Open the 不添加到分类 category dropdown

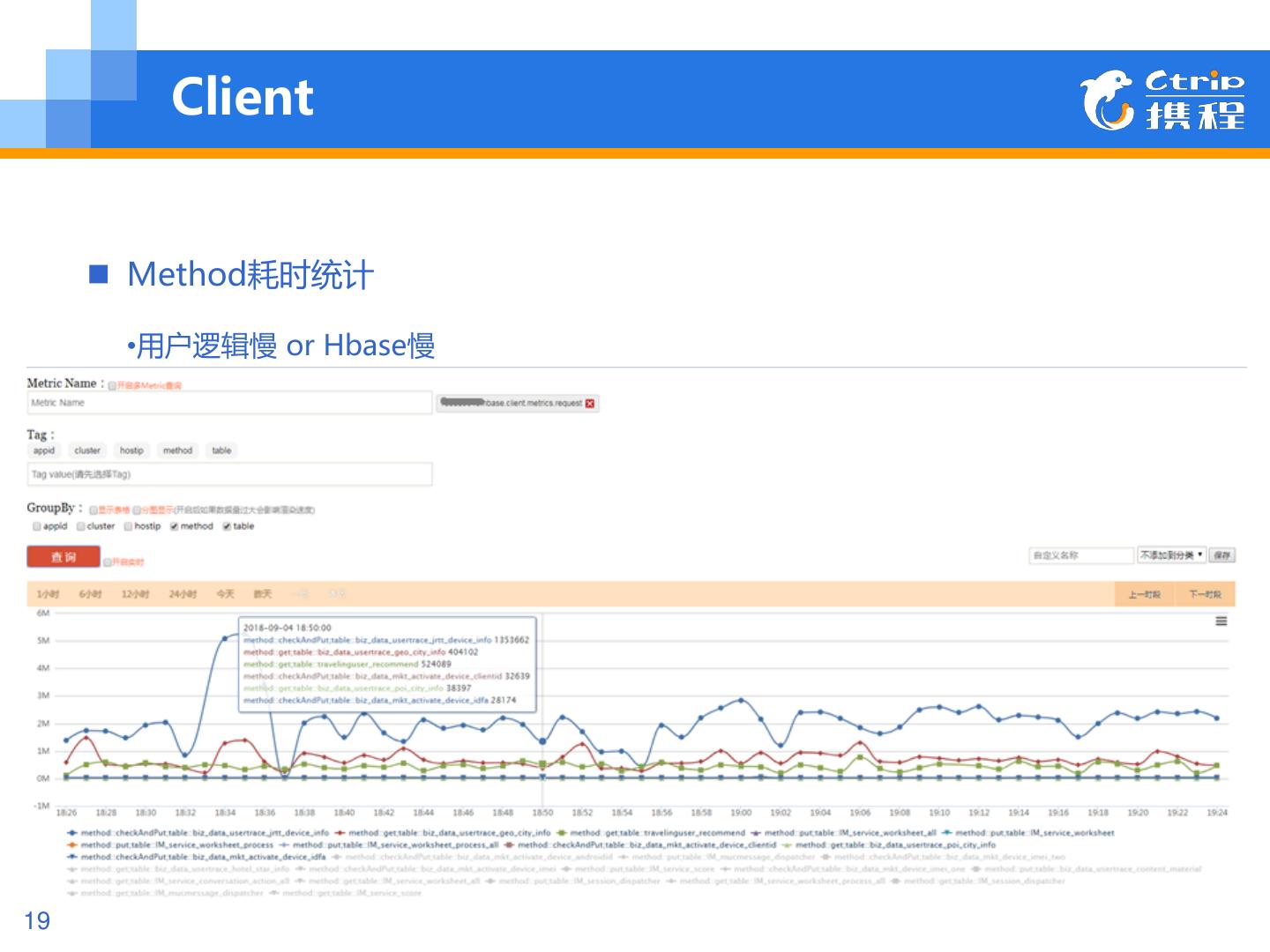click(x=1171, y=555)
